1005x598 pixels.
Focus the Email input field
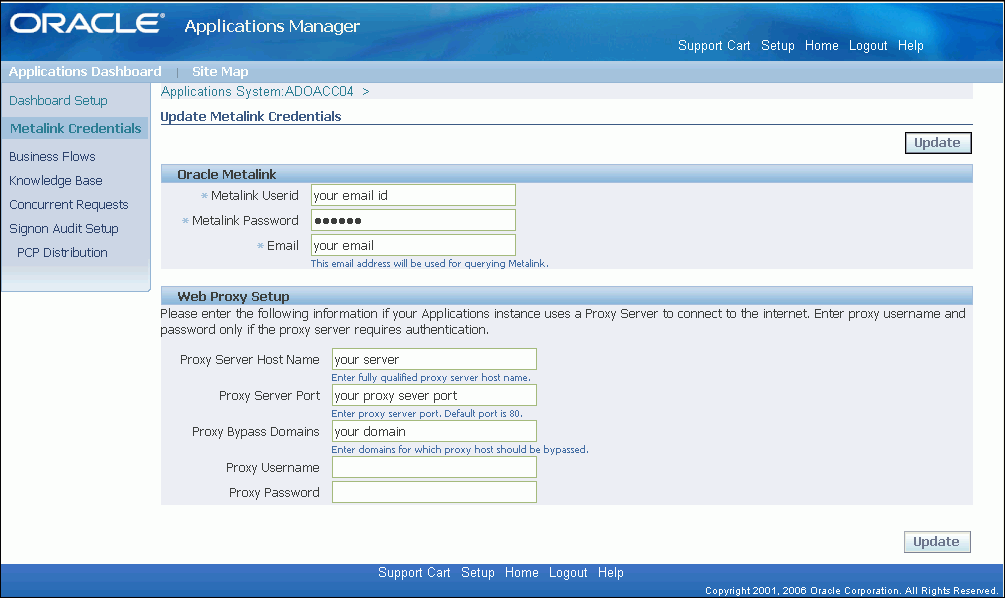[x=413, y=245]
